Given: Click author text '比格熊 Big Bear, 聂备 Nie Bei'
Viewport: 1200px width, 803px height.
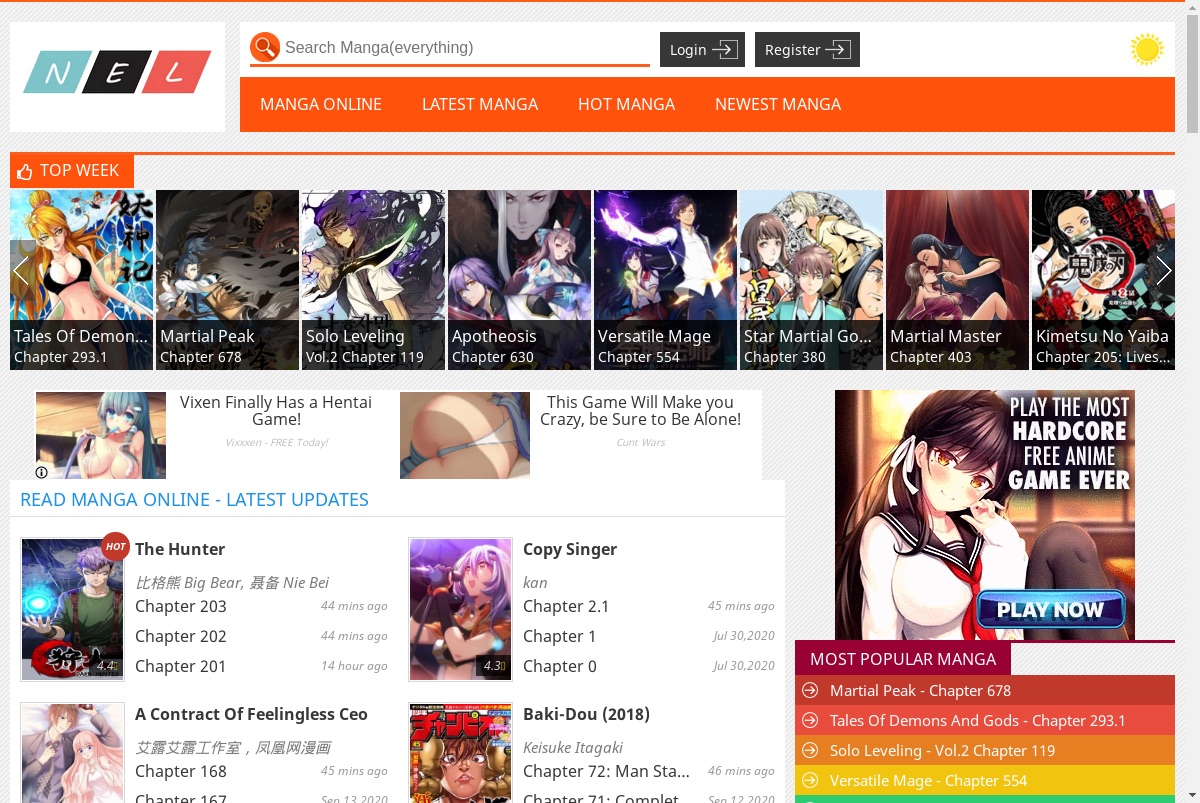Looking at the screenshot, I should click(x=232, y=582).
